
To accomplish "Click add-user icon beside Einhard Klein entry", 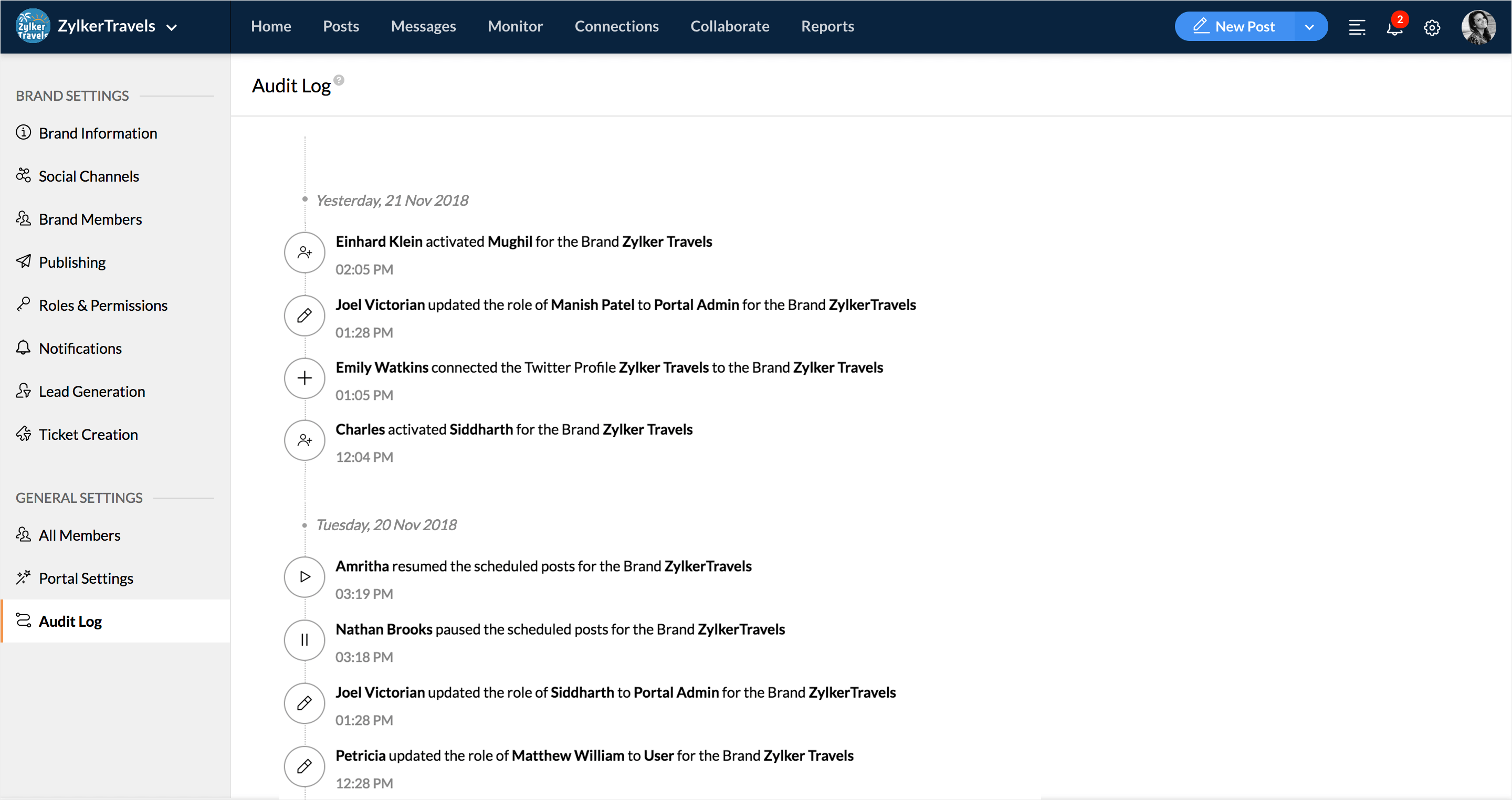I will pos(304,252).
